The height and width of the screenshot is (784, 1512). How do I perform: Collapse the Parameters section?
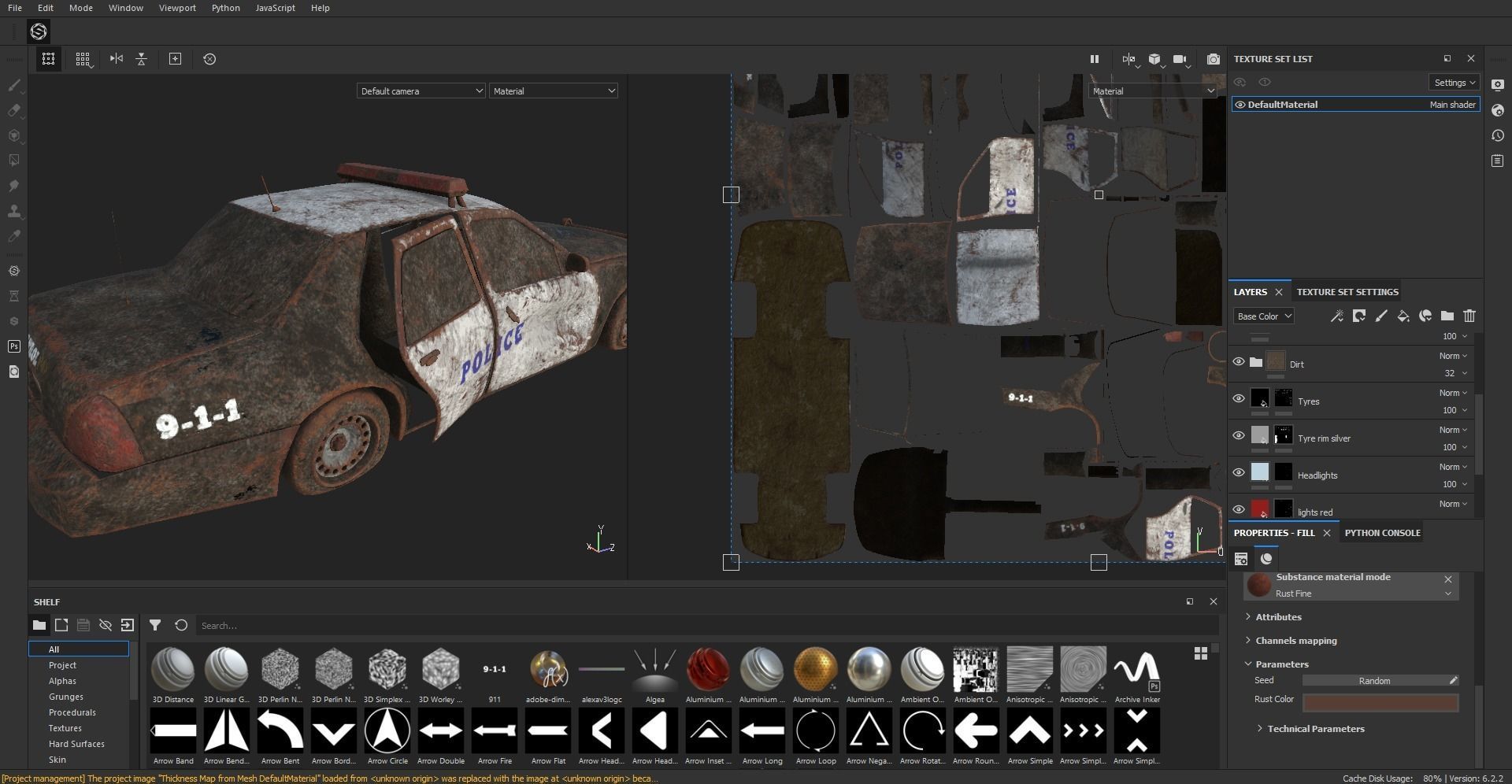[x=1276, y=664]
